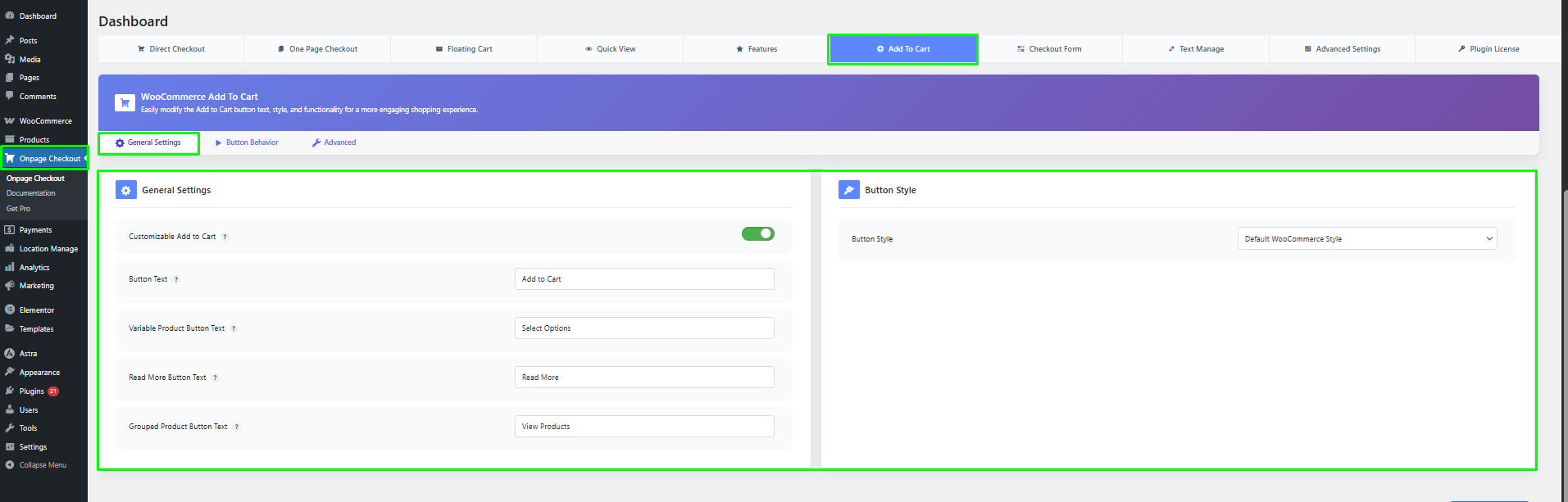Click the Variable Product Button Text field
1568x502 pixels.
643,328
